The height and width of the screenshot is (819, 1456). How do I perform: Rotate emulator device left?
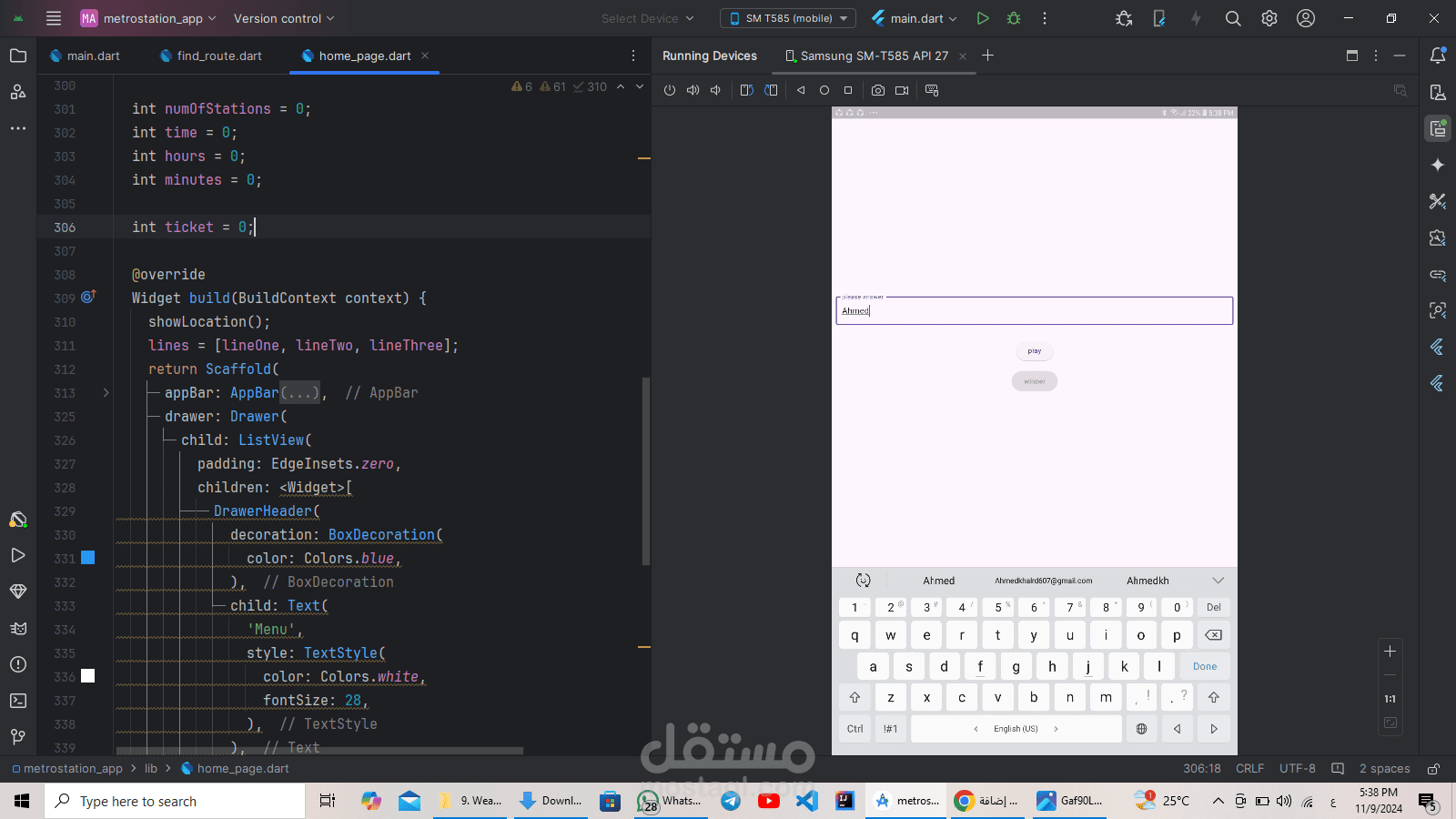(x=746, y=90)
